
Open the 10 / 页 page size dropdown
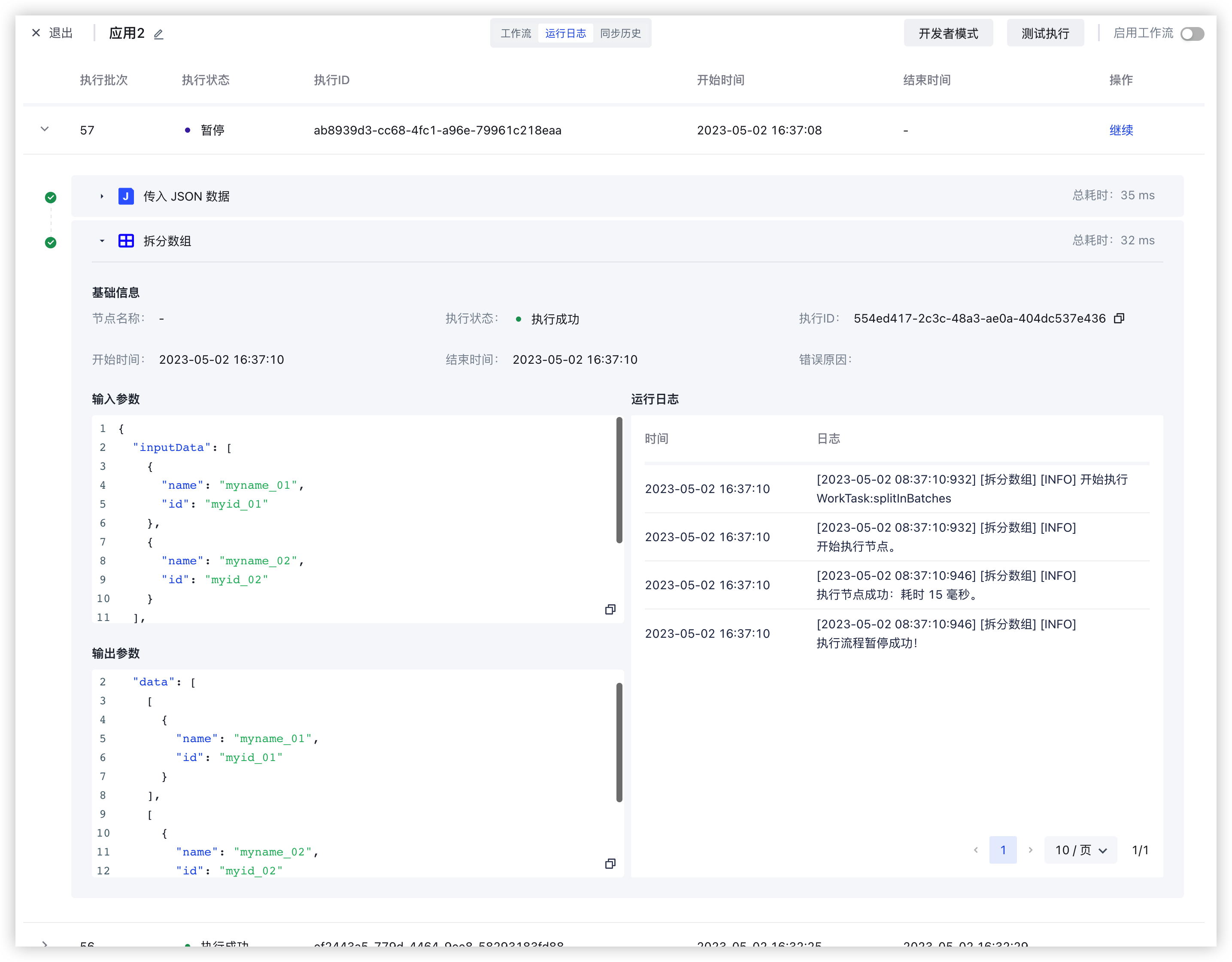coord(1080,850)
